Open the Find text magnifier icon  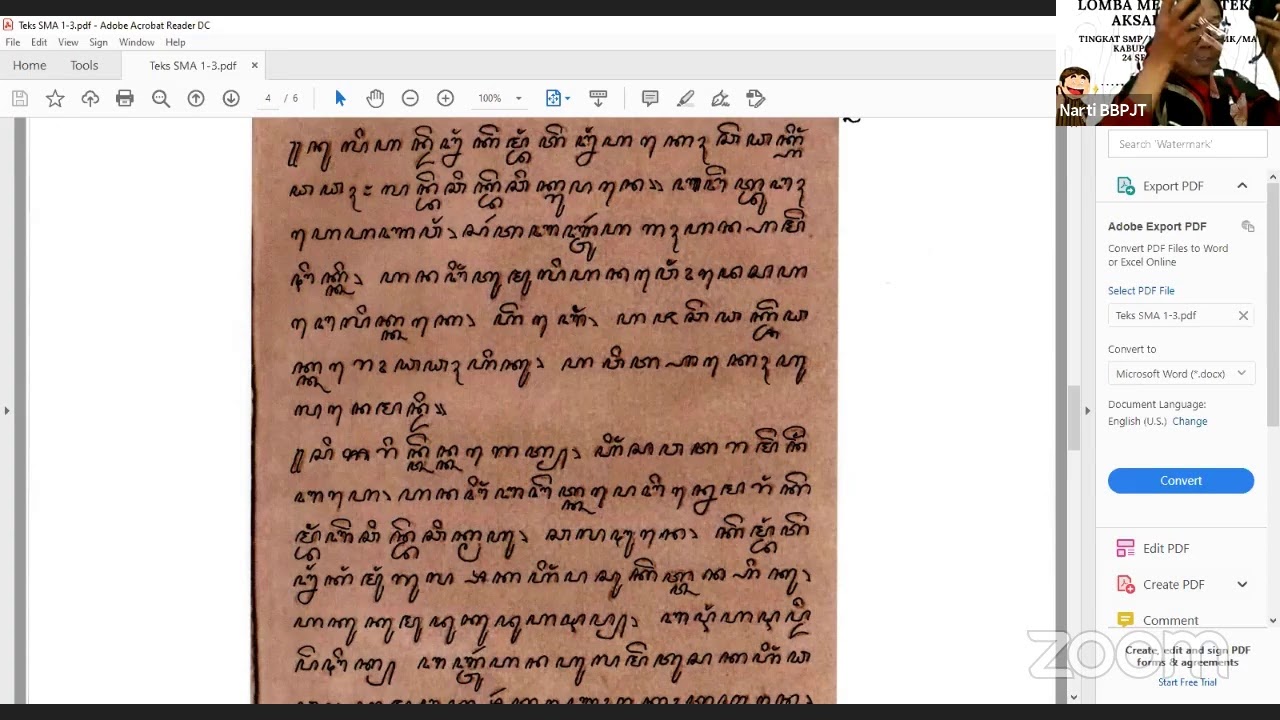coord(160,98)
